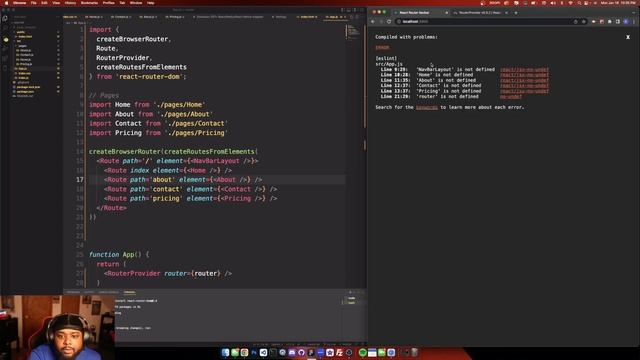Open jsx-no-undef link for 'Pricing' error
The height and width of the screenshot is (360, 640).
[x=524, y=91]
